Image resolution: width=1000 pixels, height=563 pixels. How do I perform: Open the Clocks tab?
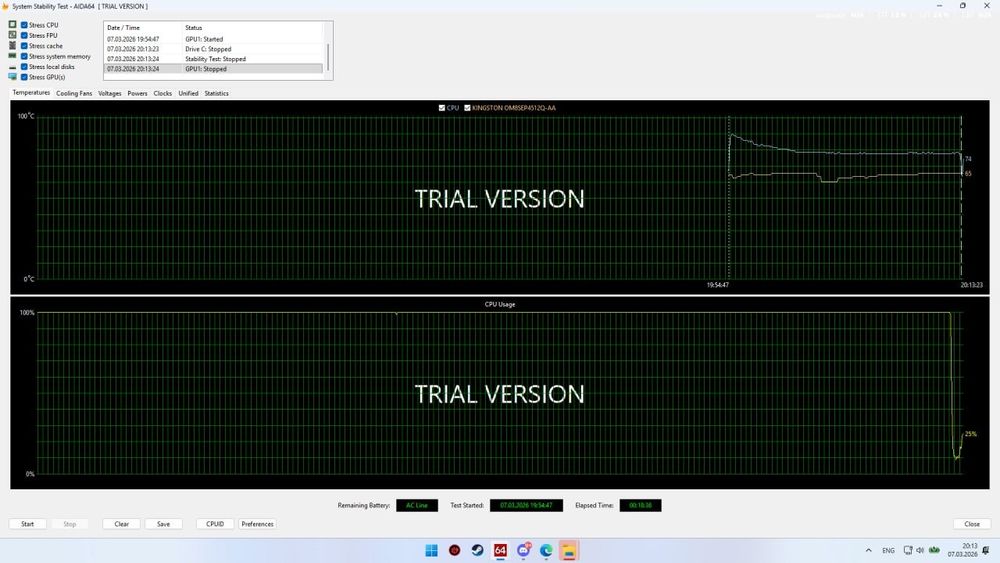click(x=163, y=93)
